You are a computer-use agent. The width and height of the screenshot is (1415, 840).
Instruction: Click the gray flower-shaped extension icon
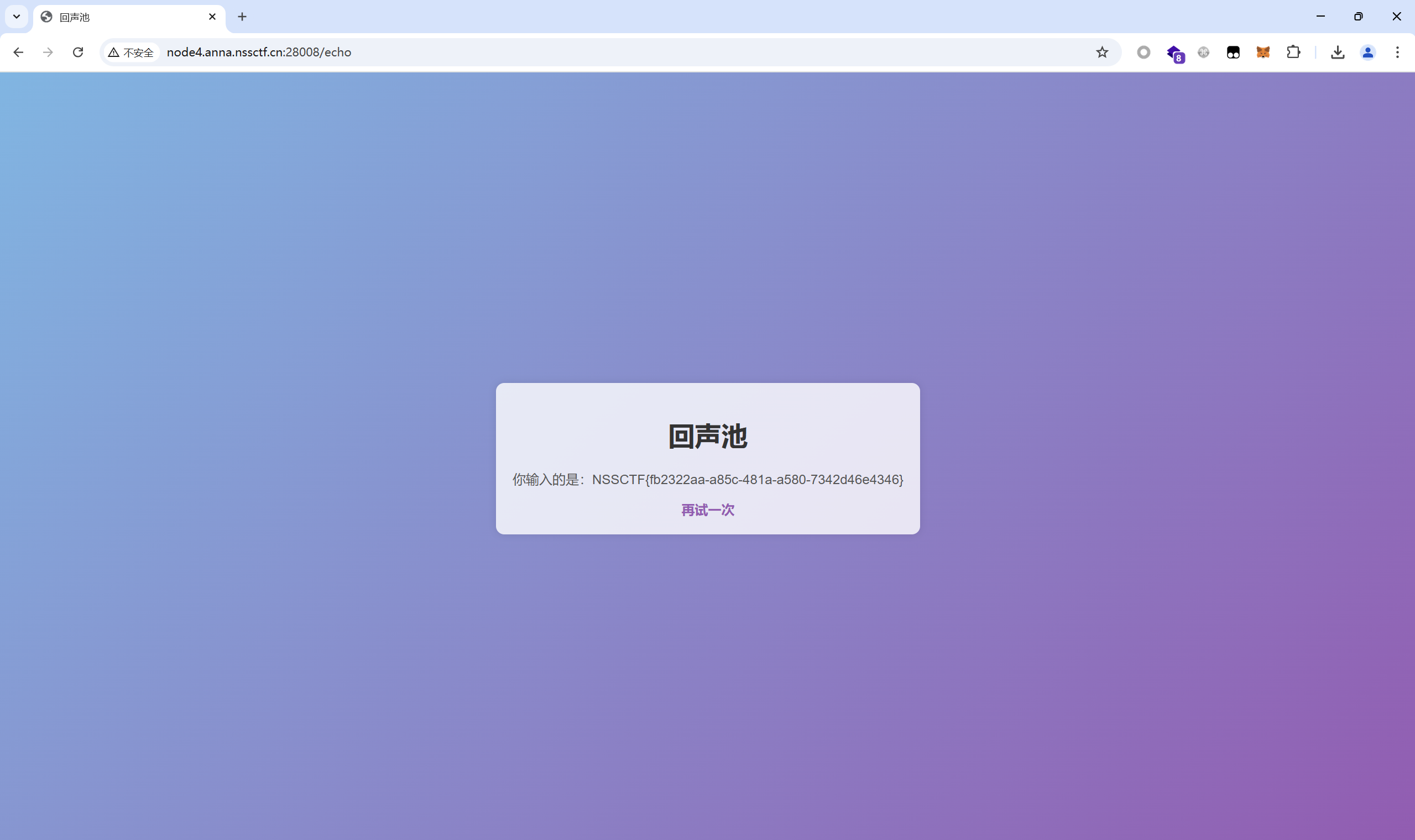click(1204, 53)
